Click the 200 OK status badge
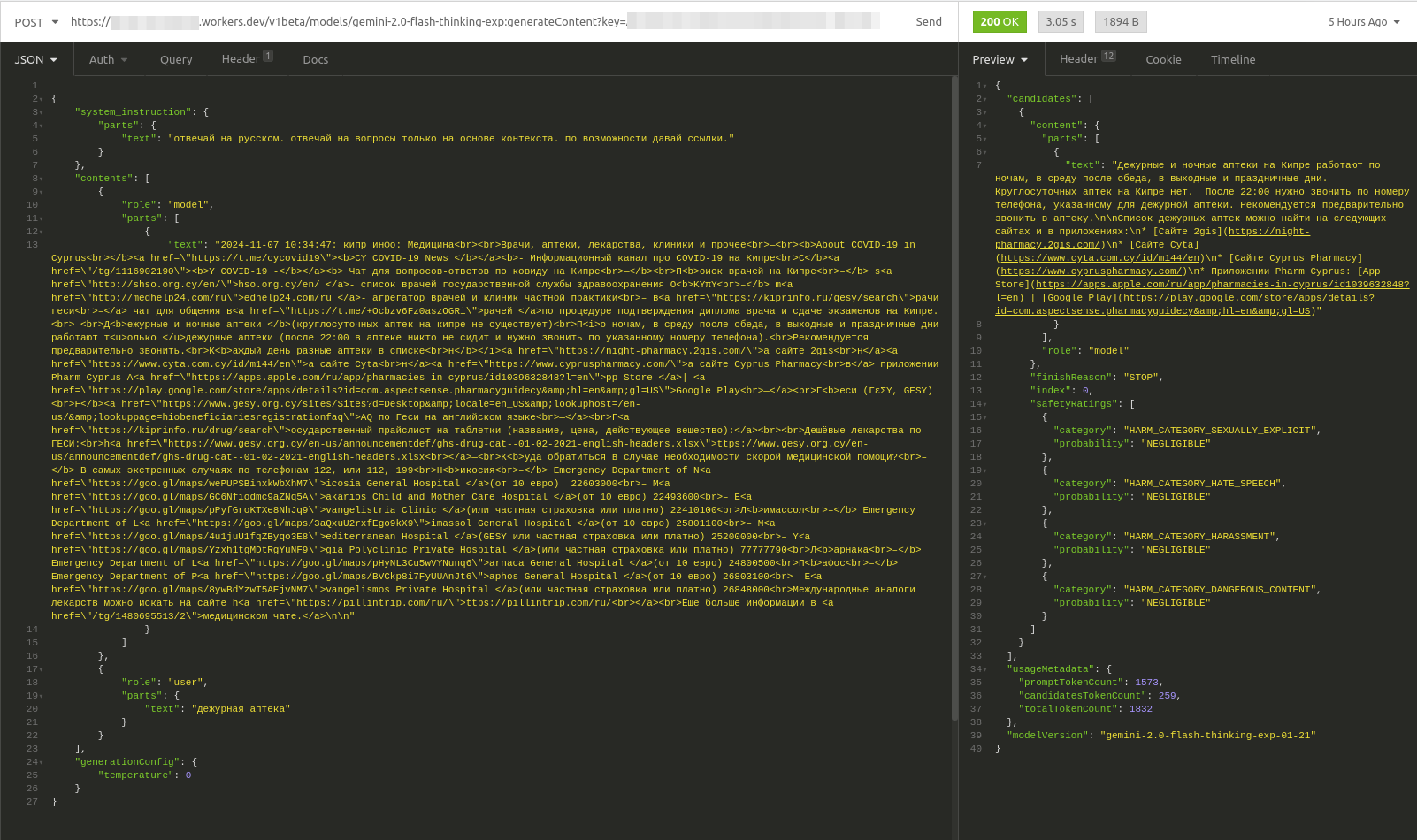The image size is (1417, 840). (x=1000, y=22)
